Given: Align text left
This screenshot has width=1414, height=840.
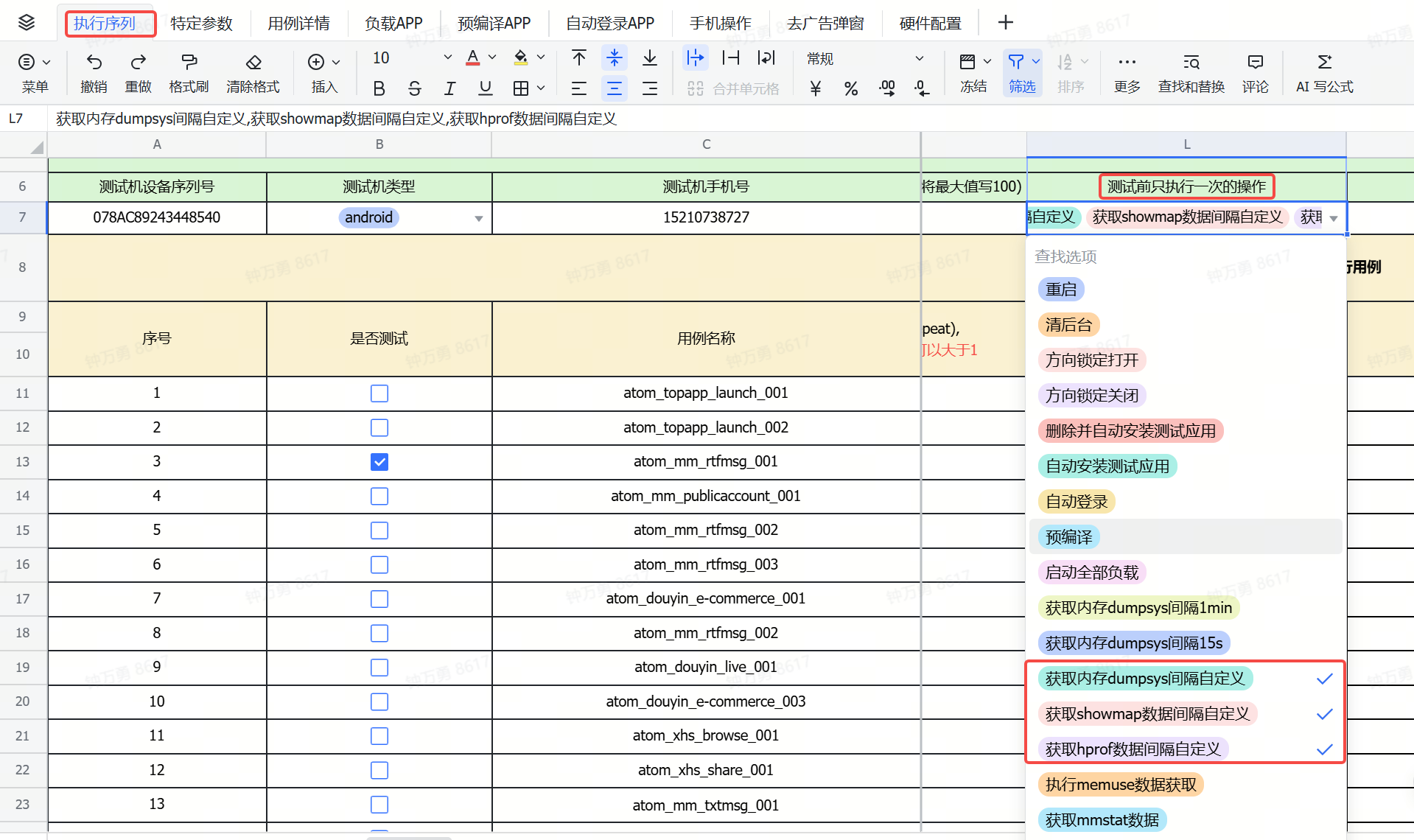Looking at the screenshot, I should point(579,88).
